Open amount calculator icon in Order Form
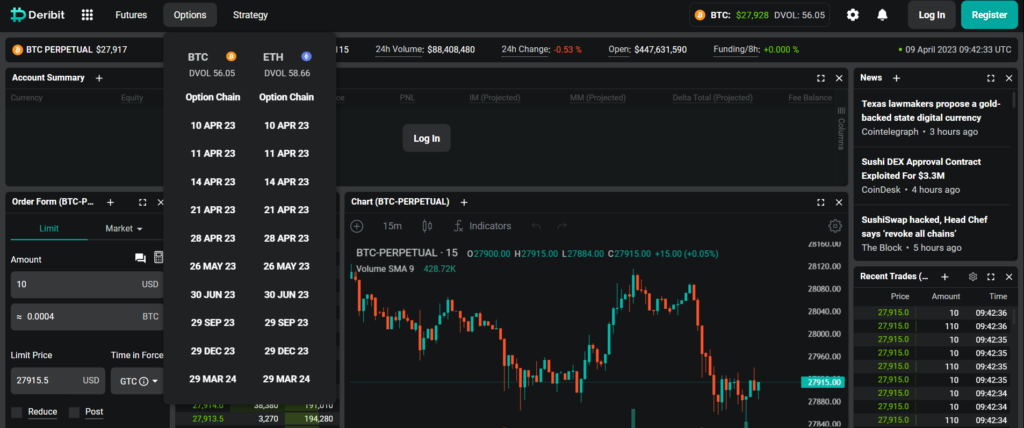 click(158, 257)
